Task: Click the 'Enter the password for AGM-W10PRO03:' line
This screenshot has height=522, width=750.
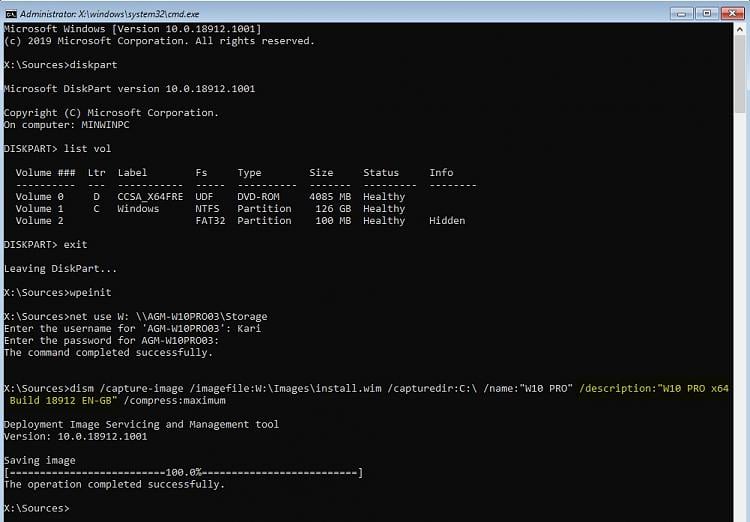Action: point(111,341)
